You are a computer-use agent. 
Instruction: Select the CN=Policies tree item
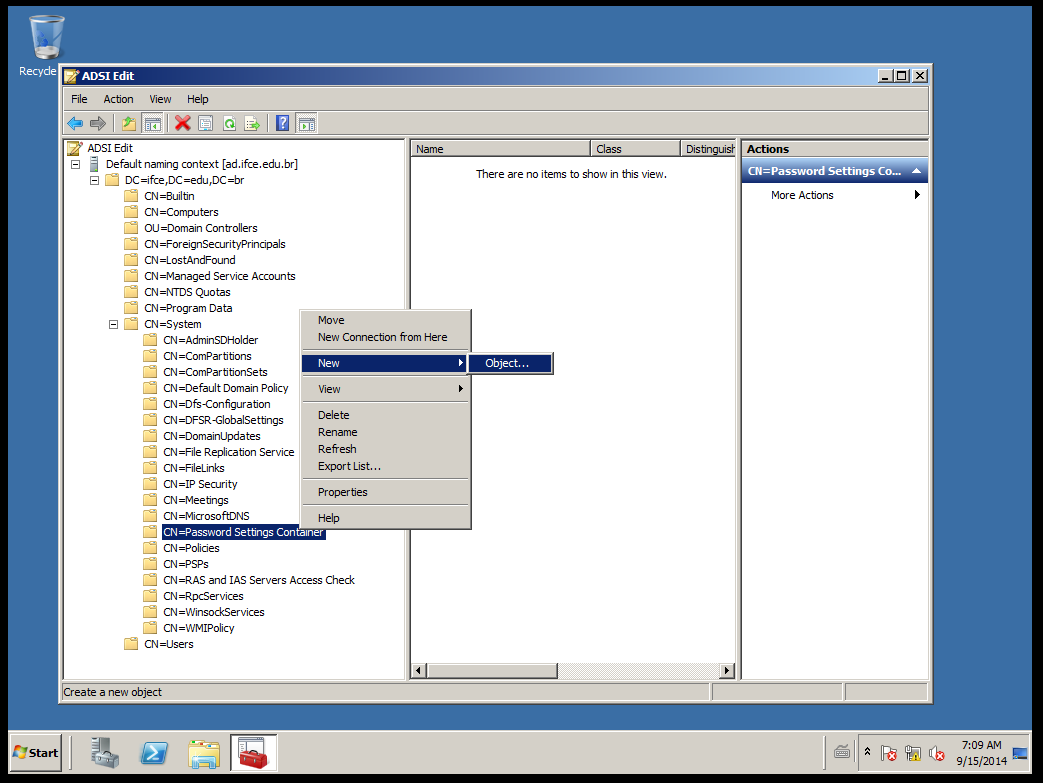coord(192,548)
